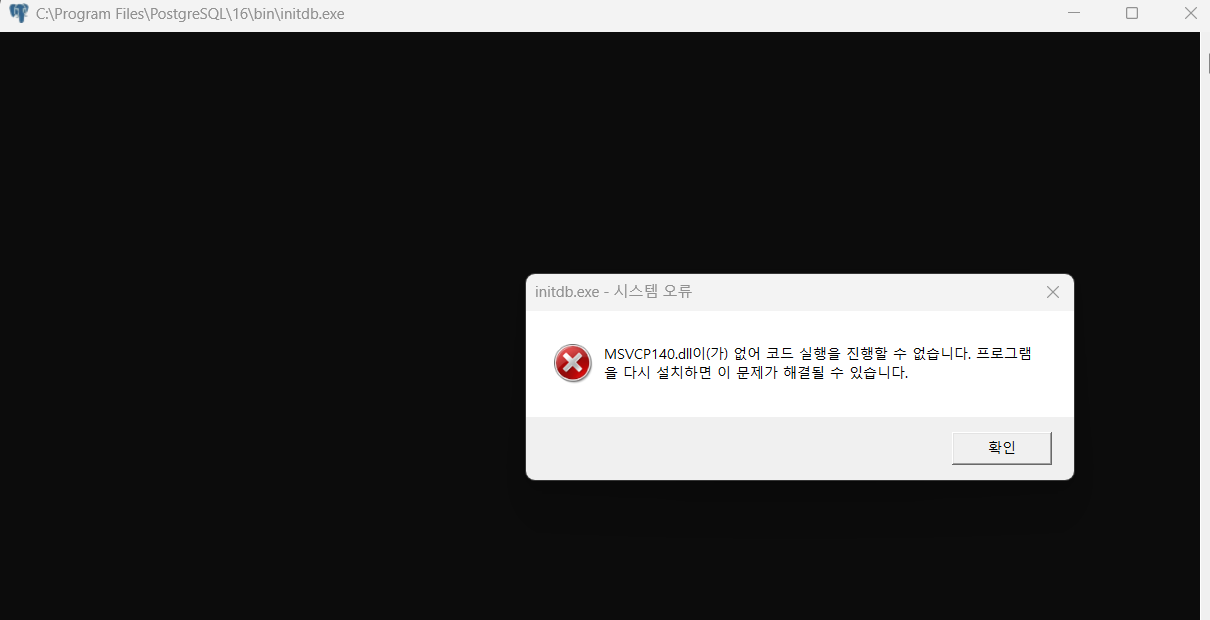Image resolution: width=1210 pixels, height=620 pixels.
Task: Minimize the initdb.exe console window
Action: (1073, 13)
